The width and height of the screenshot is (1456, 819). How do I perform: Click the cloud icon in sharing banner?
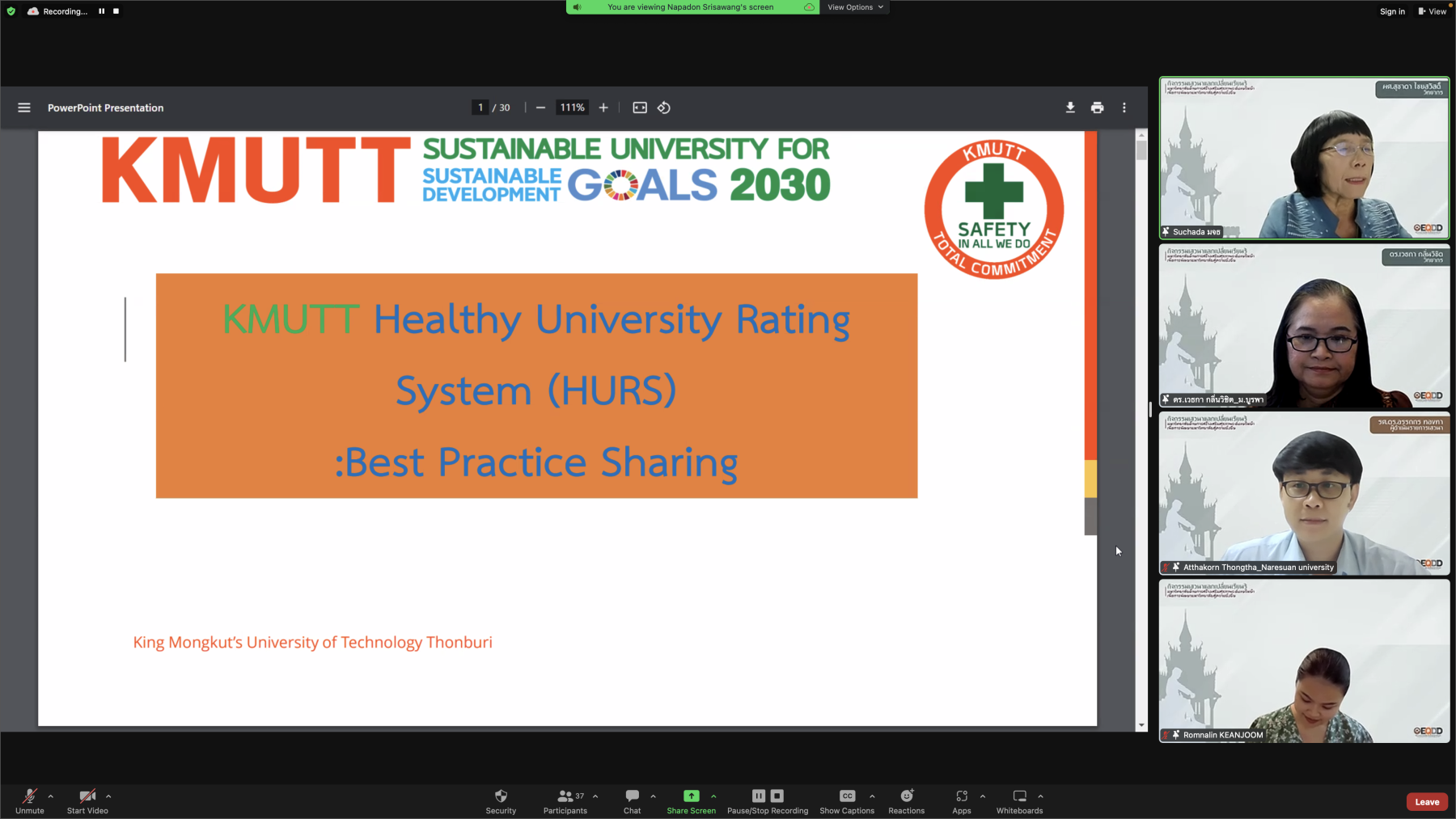(x=809, y=7)
